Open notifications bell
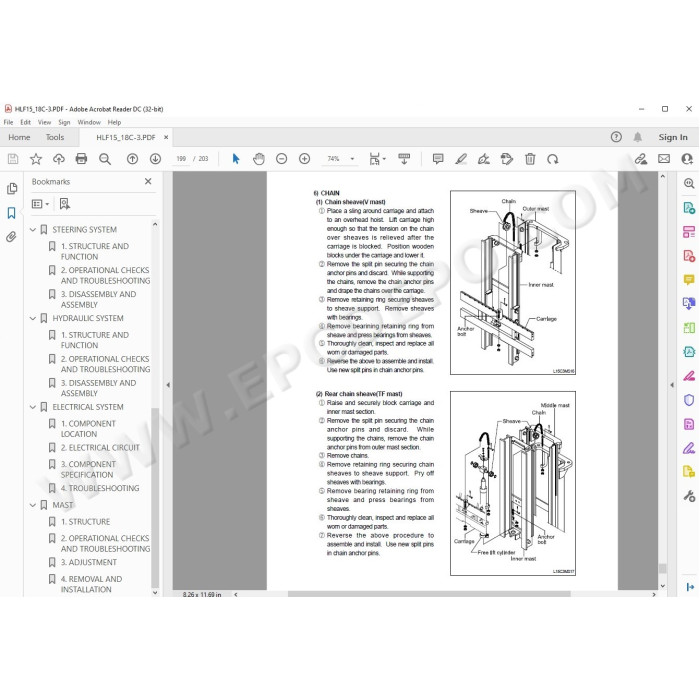700x700 pixels. pos(638,137)
